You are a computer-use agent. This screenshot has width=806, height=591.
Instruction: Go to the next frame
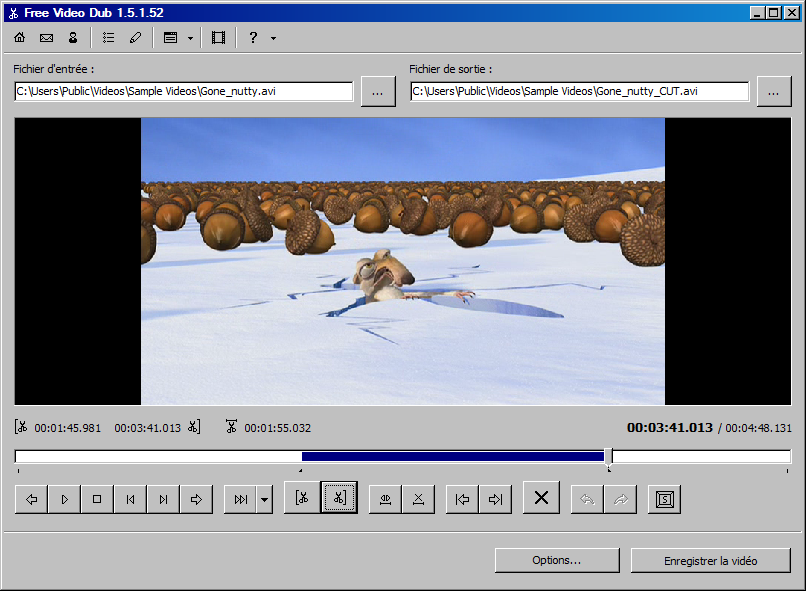click(163, 499)
